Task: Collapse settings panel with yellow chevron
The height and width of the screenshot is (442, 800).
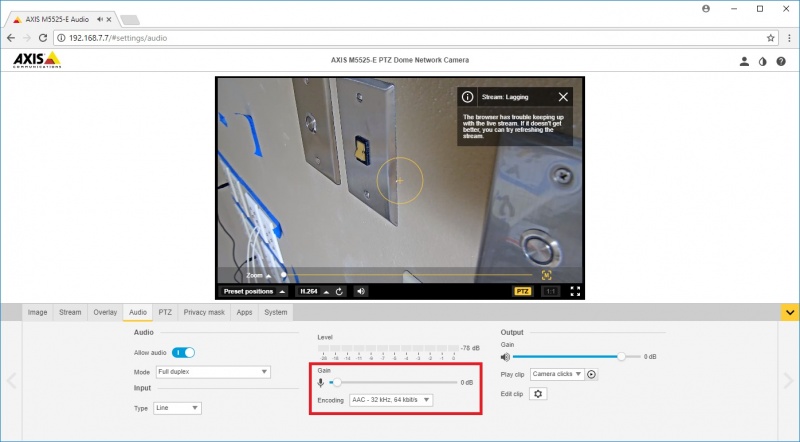Action: coord(790,312)
